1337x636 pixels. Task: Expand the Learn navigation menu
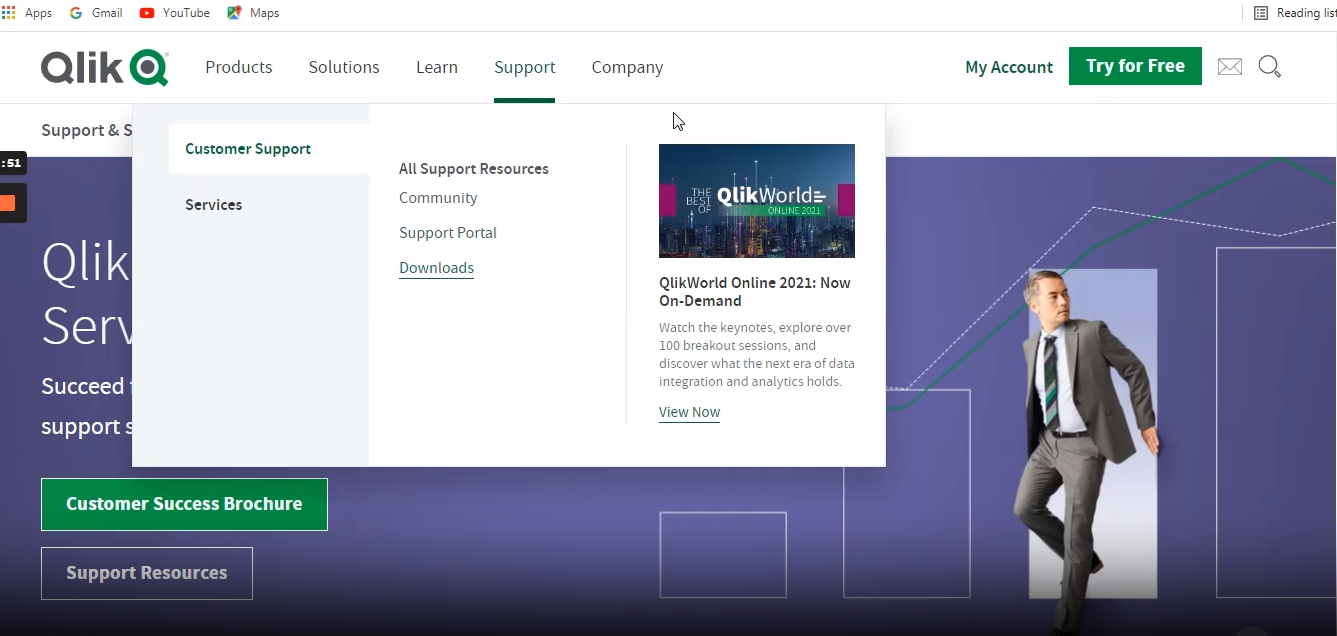pos(436,67)
